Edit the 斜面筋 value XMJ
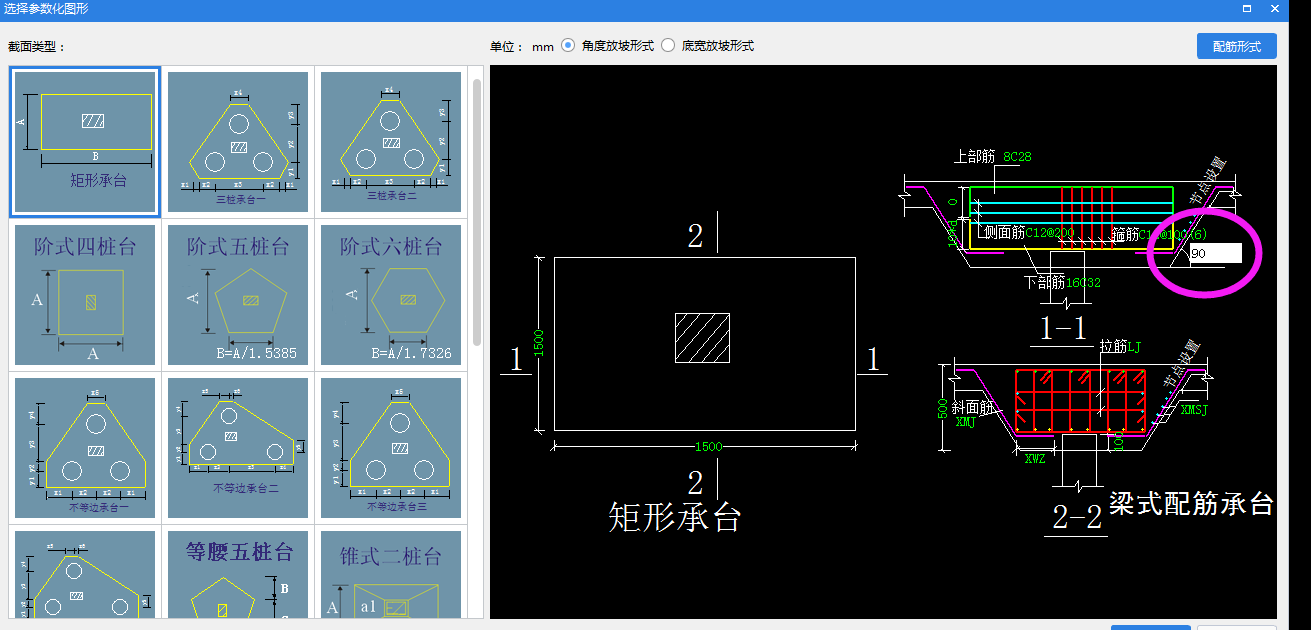Screen dimensions: 1311x630 point(965,422)
